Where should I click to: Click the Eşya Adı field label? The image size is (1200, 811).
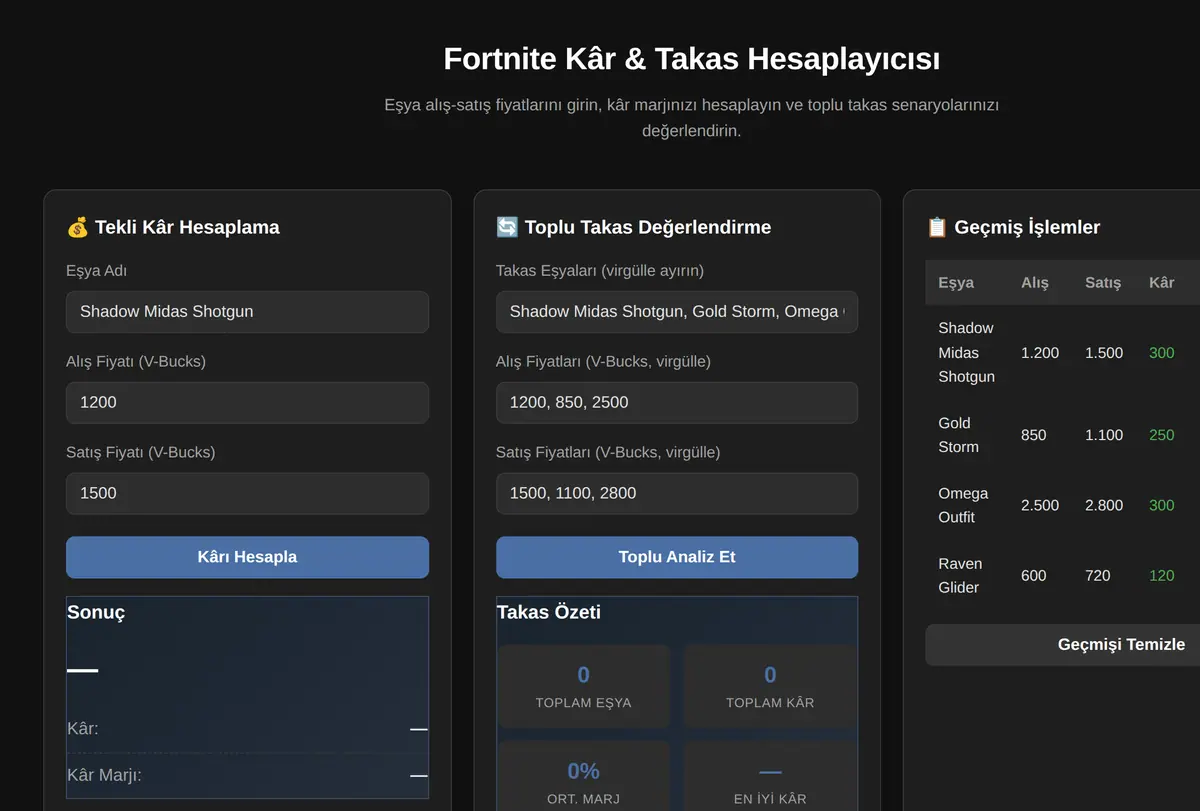96,271
